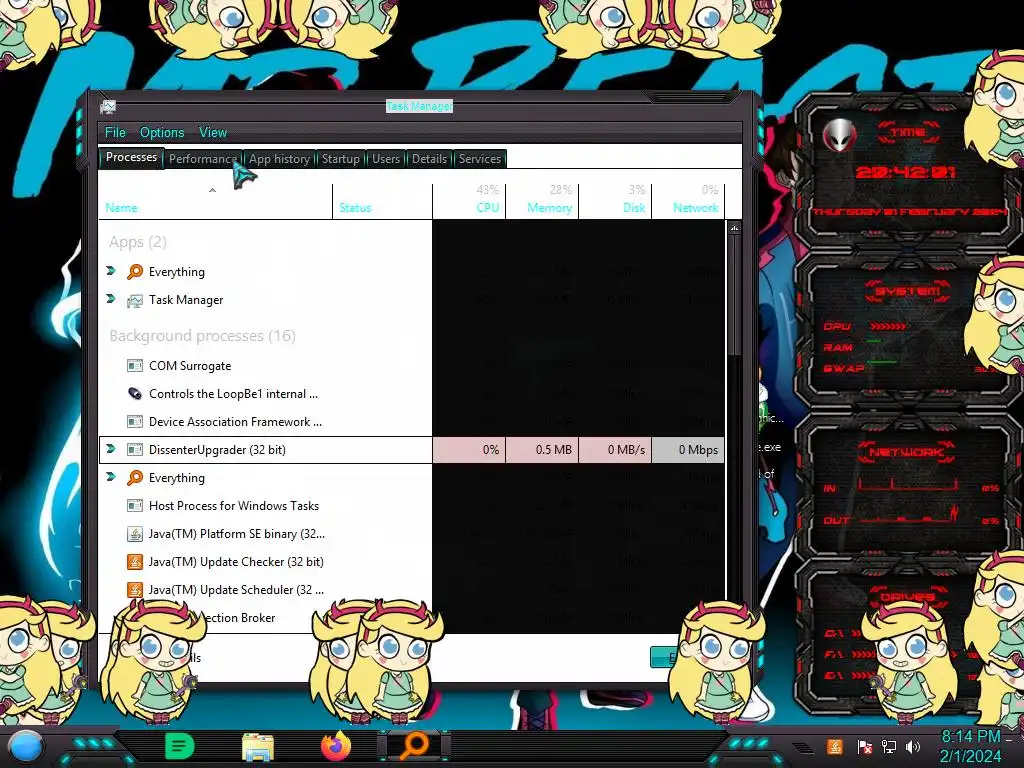The image size is (1024, 768).
Task: Open the Action Center flag tray icon
Action: (x=864, y=746)
